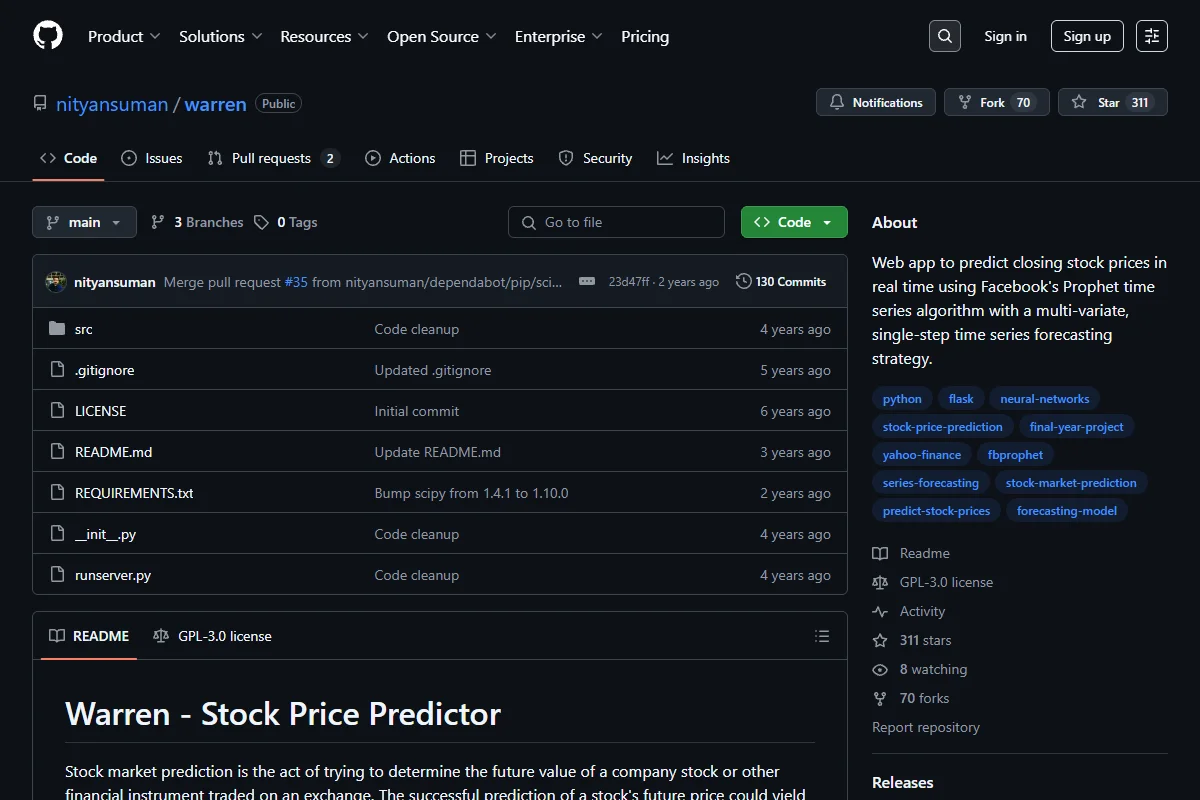
Task: Expand the Product menu
Action: (124, 36)
